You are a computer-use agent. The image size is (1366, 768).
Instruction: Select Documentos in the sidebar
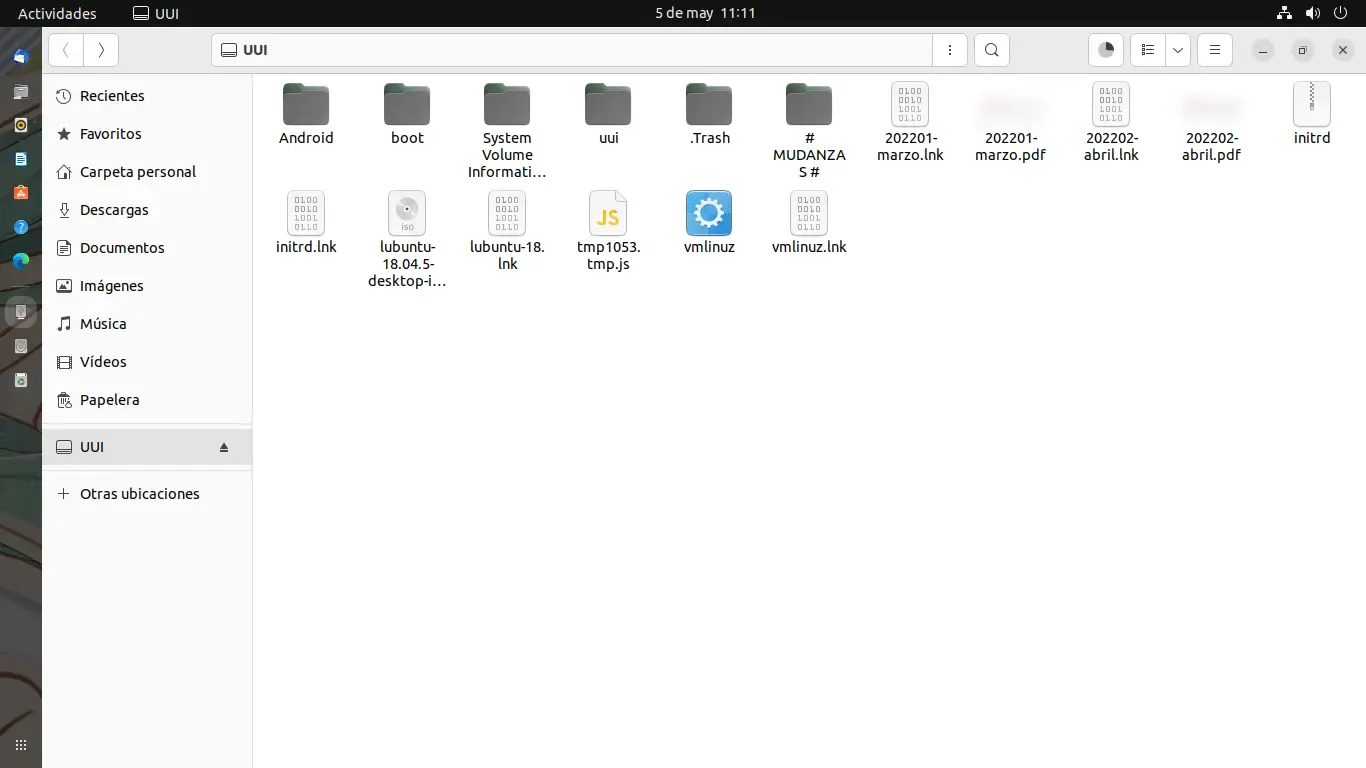click(120, 247)
